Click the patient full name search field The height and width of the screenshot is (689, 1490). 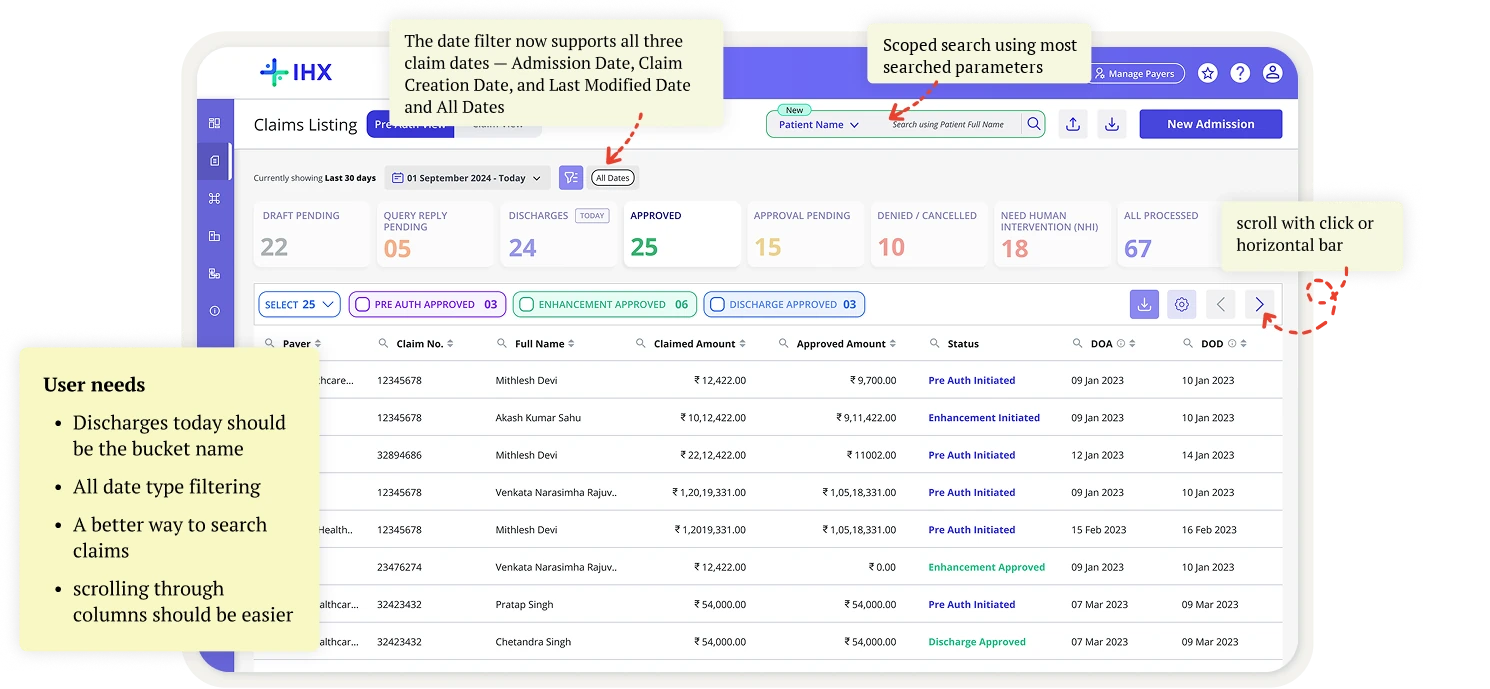pyautogui.click(x=948, y=125)
